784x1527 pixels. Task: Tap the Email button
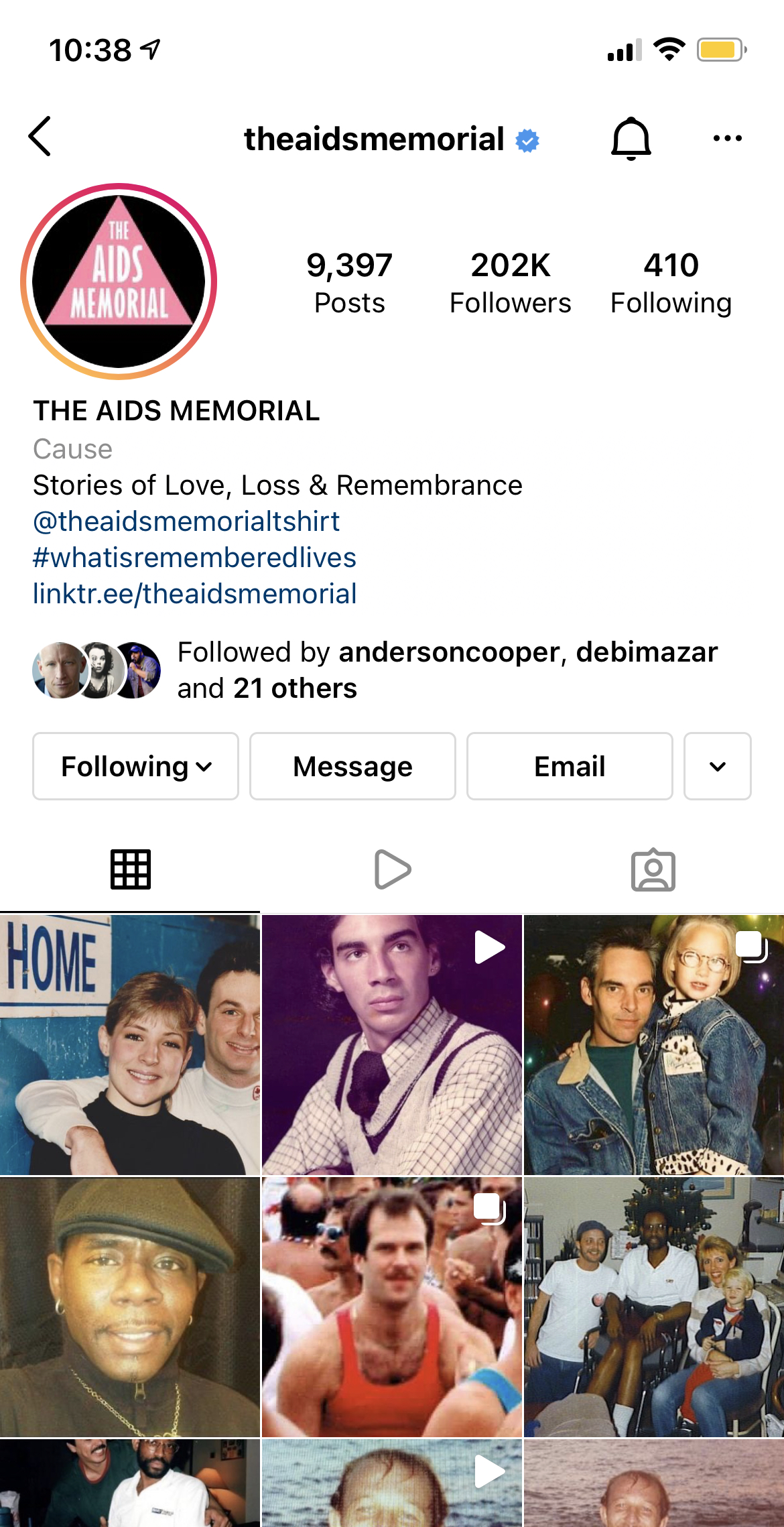tap(570, 766)
